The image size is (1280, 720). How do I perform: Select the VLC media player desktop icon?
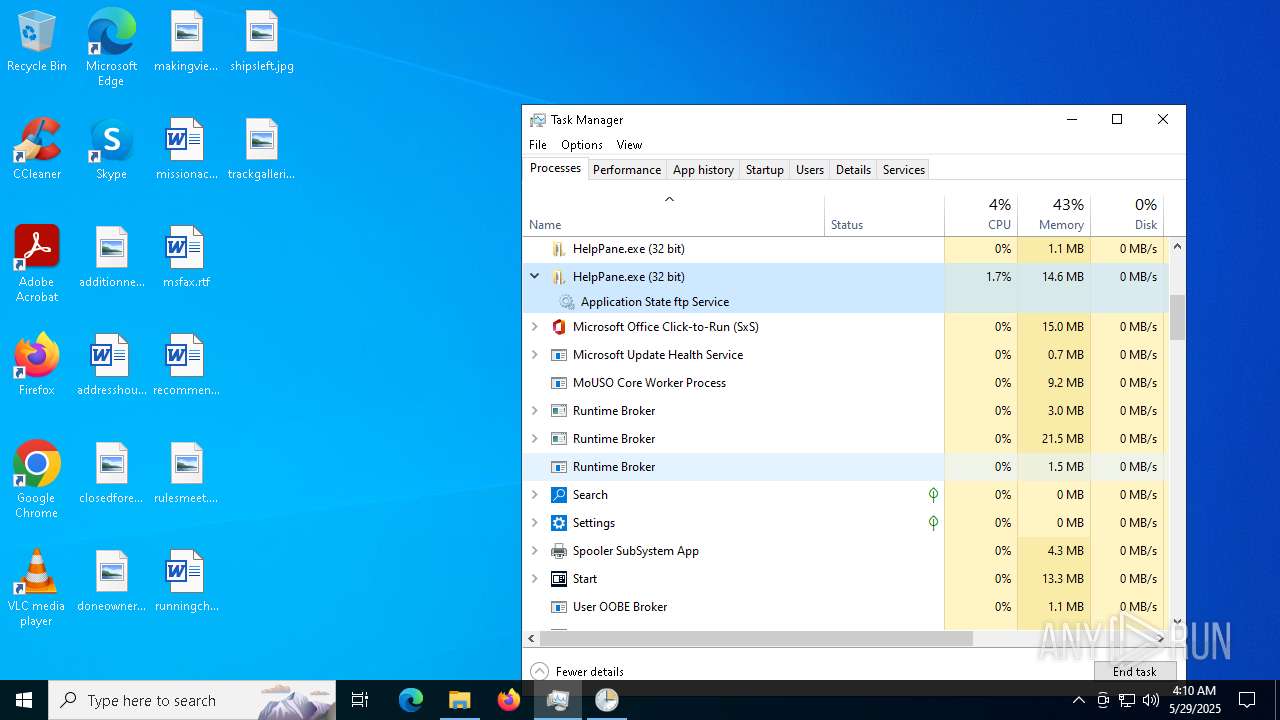37,589
